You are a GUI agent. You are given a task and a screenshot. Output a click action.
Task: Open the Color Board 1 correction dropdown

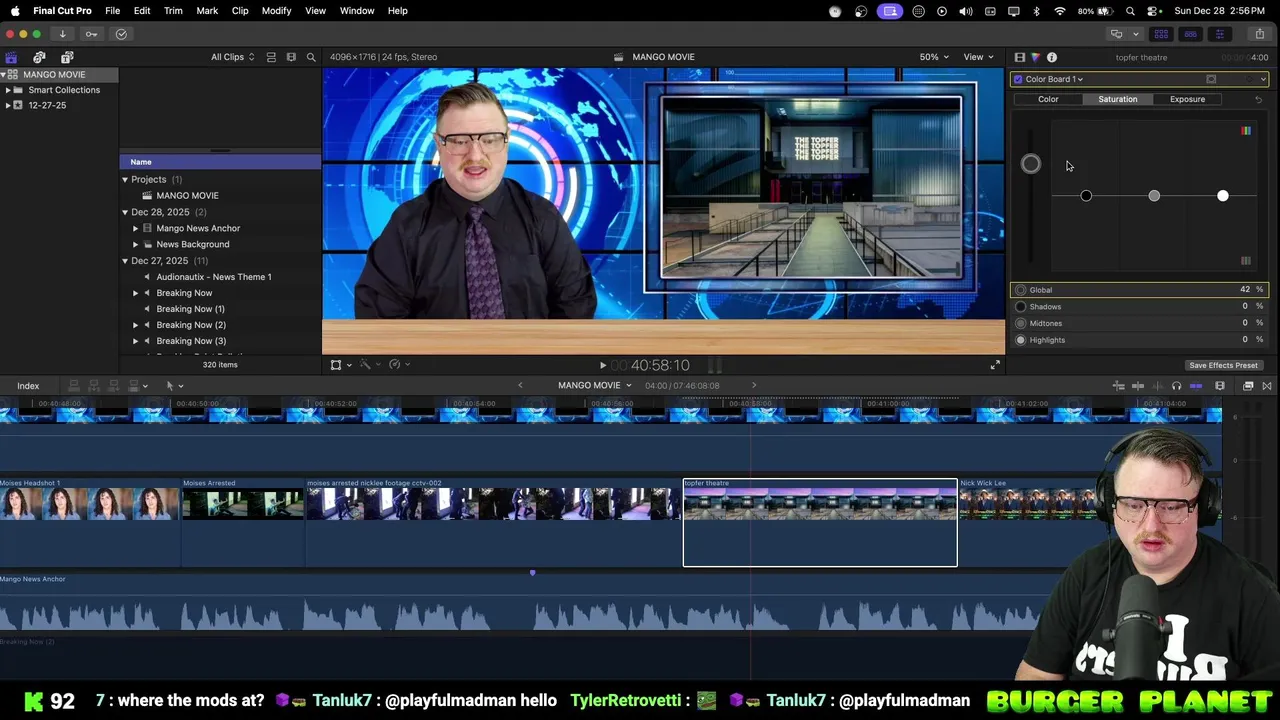pos(1054,79)
